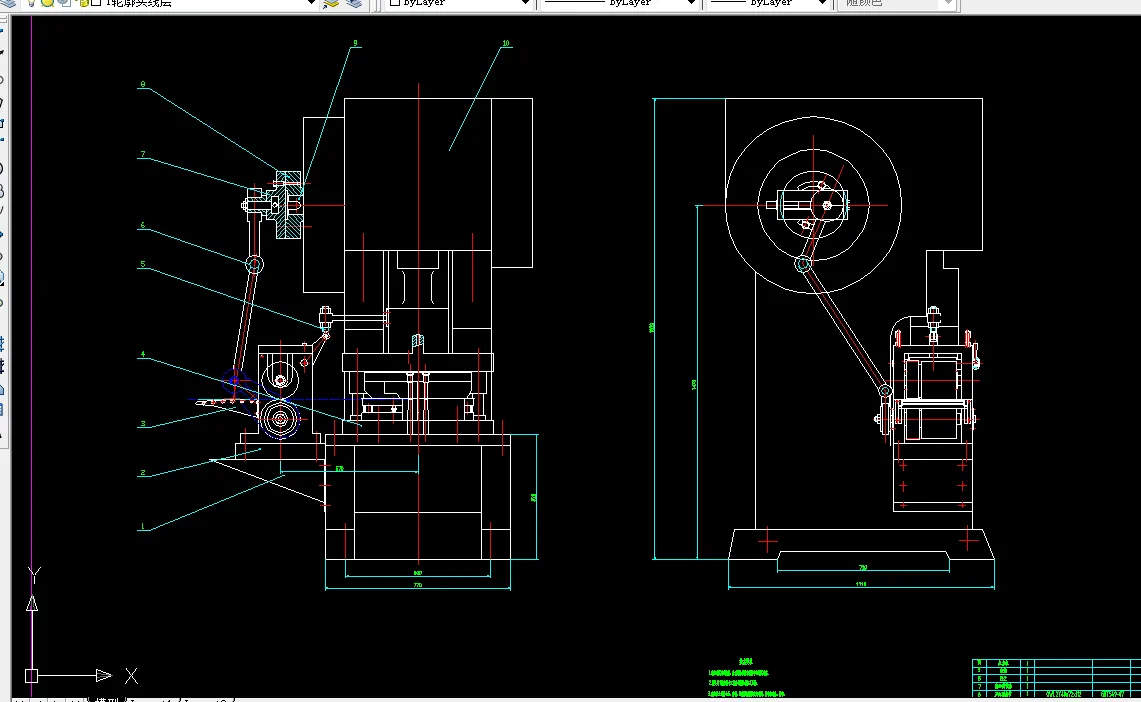Click the Make Object's Layer Current icon
The height and width of the screenshot is (702, 1141).
point(332,3)
